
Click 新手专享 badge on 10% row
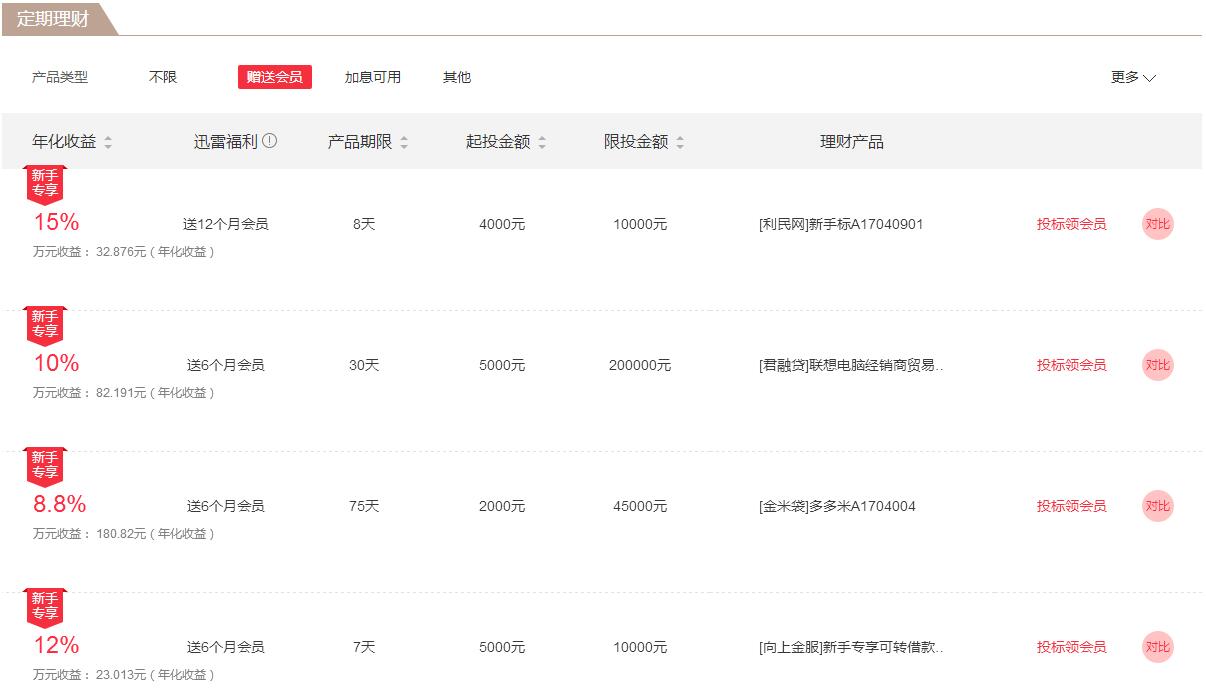tap(45, 325)
